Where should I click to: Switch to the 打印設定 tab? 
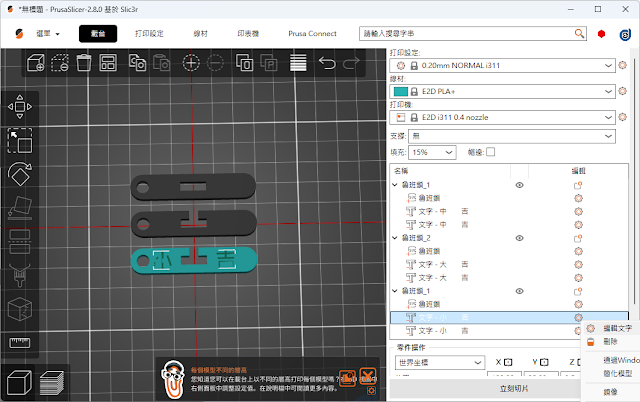[149, 34]
